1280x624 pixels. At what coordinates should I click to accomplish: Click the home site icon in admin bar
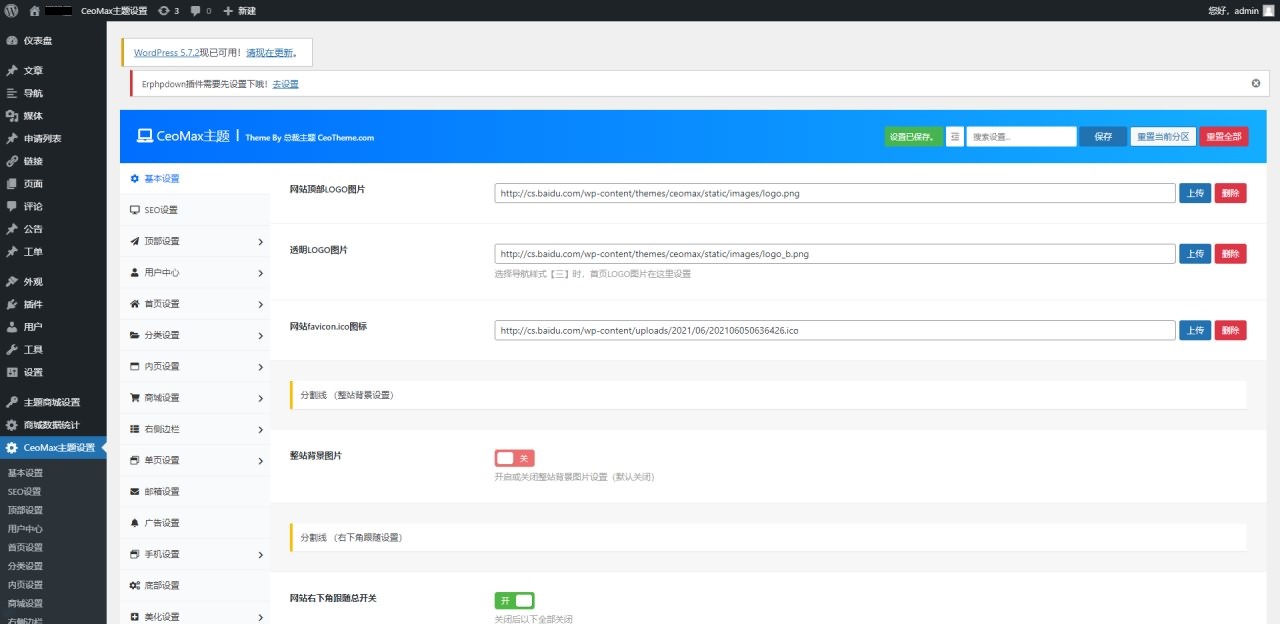click(35, 10)
